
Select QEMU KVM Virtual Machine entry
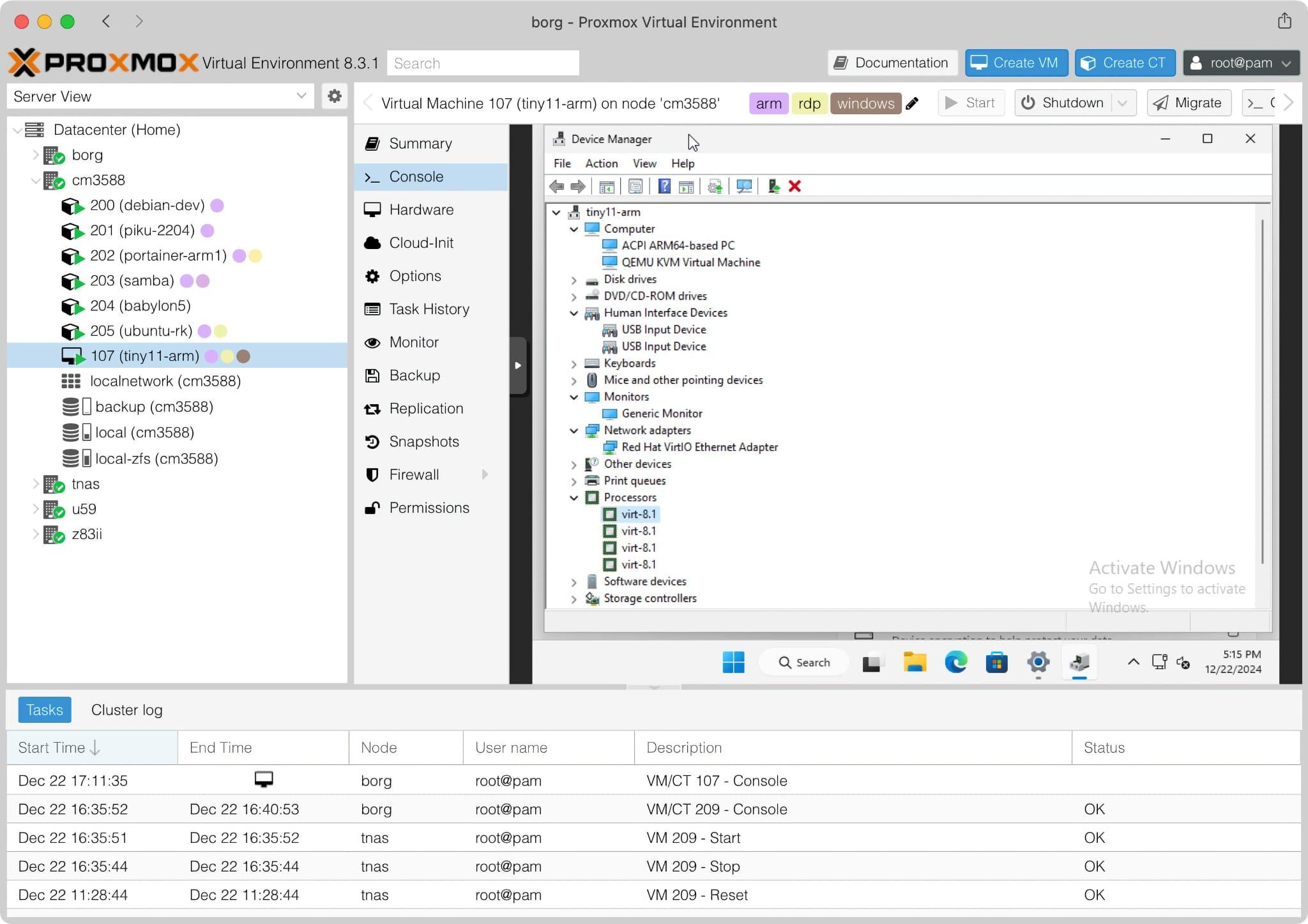point(690,262)
